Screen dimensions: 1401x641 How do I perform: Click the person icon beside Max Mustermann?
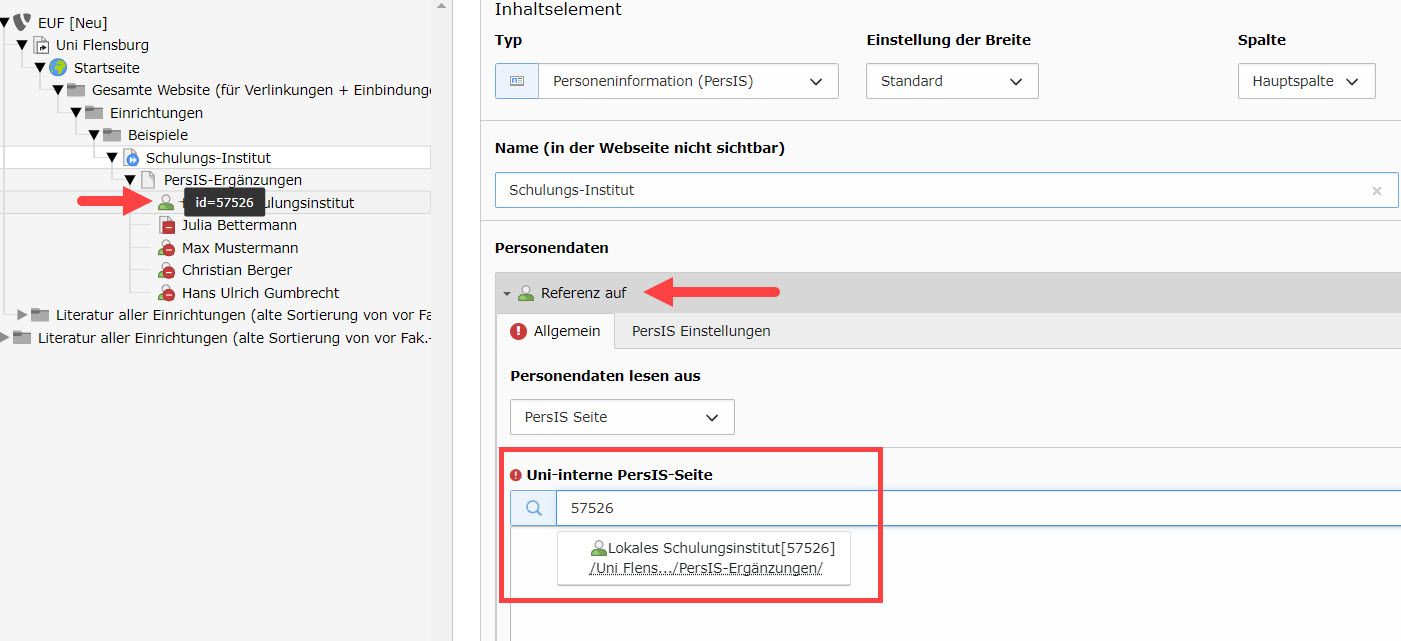[167, 248]
